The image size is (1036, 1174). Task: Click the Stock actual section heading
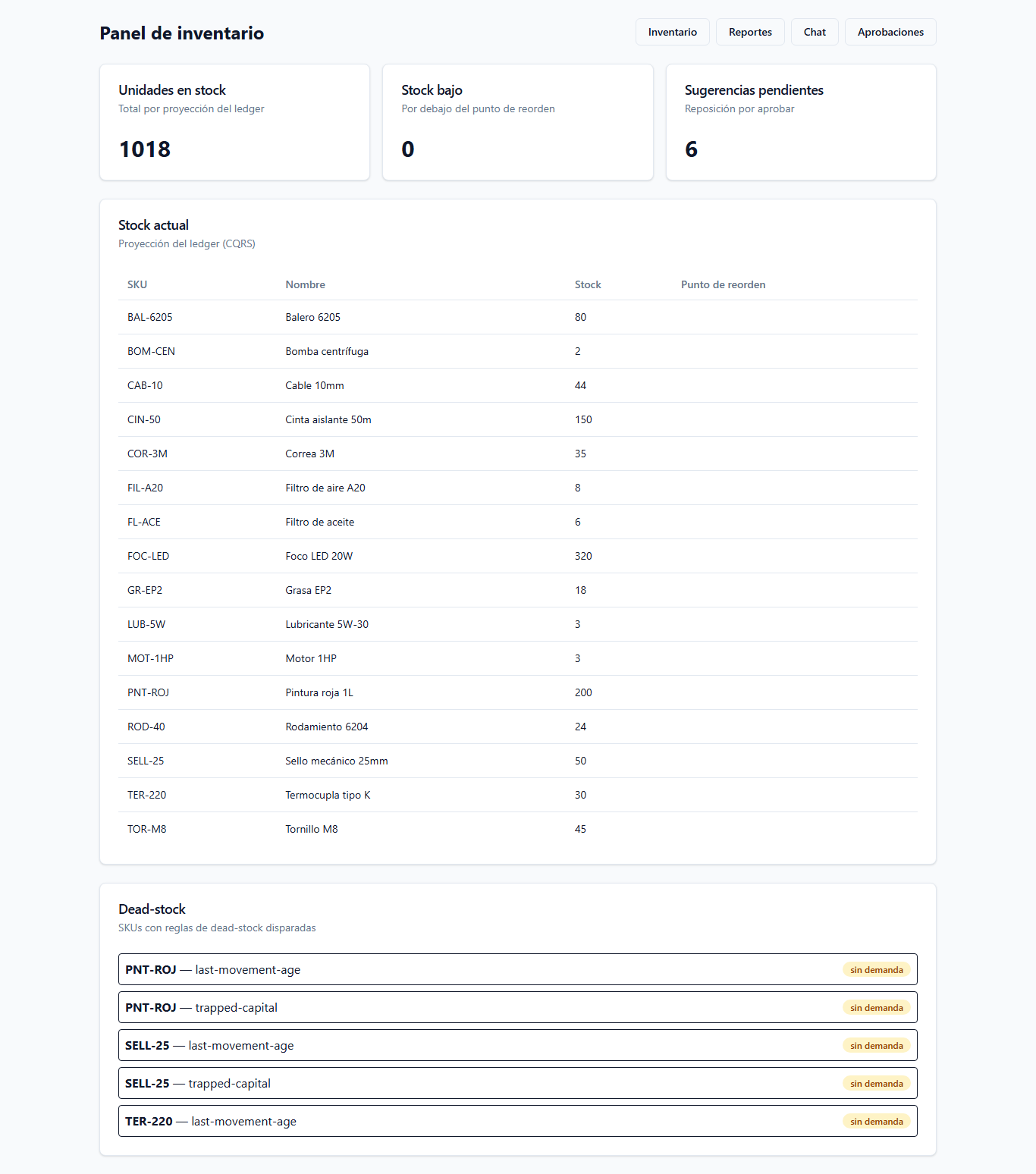[x=153, y=225]
